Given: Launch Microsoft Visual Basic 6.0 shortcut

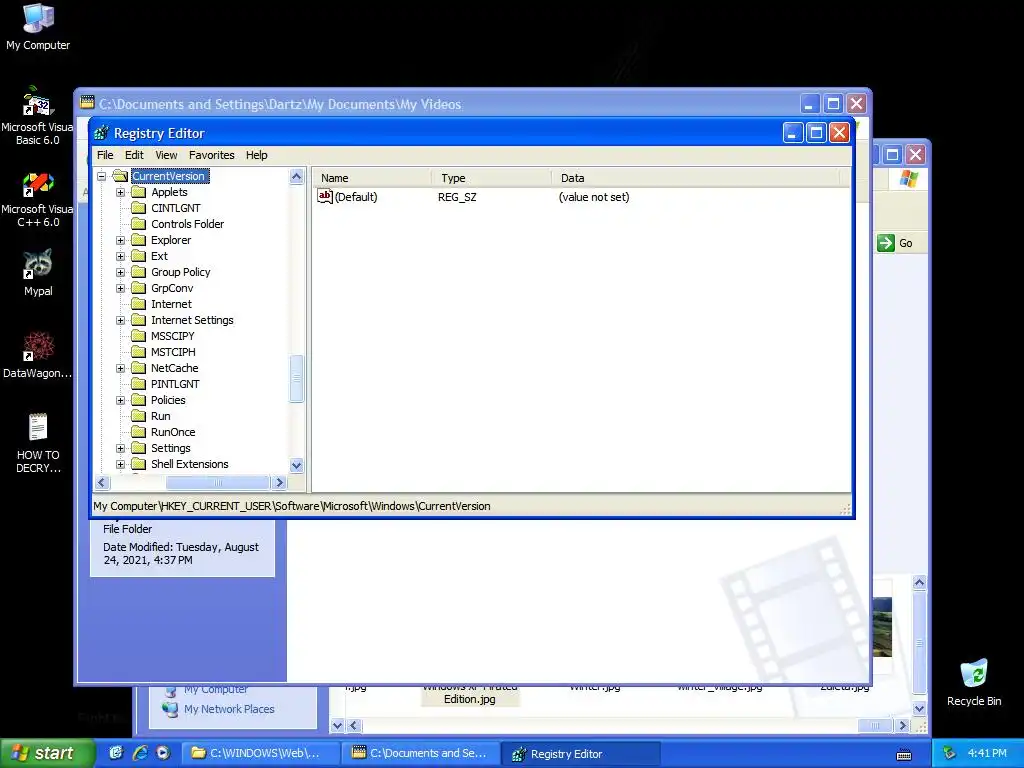Looking at the screenshot, I should tap(38, 116).
